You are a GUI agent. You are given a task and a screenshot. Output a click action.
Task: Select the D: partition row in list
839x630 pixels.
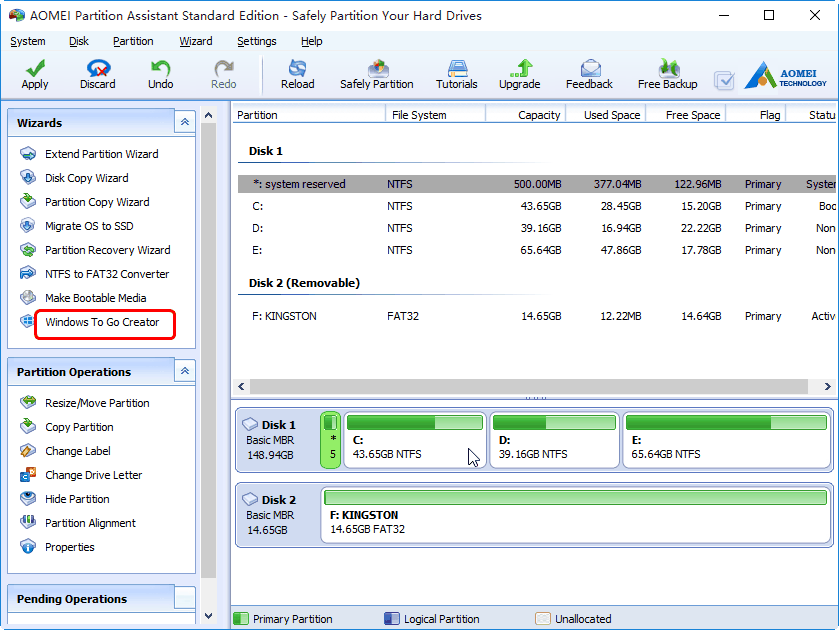(x=537, y=228)
